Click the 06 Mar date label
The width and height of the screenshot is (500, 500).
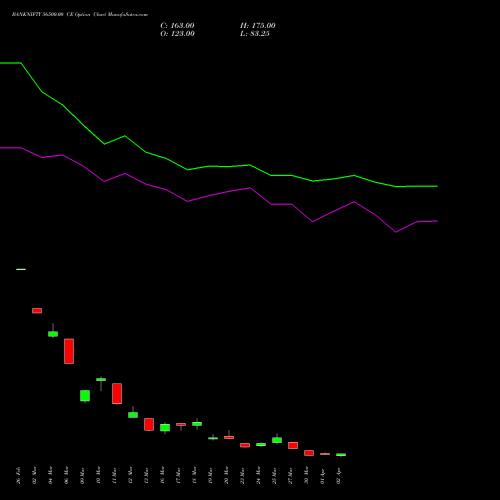coord(66,475)
